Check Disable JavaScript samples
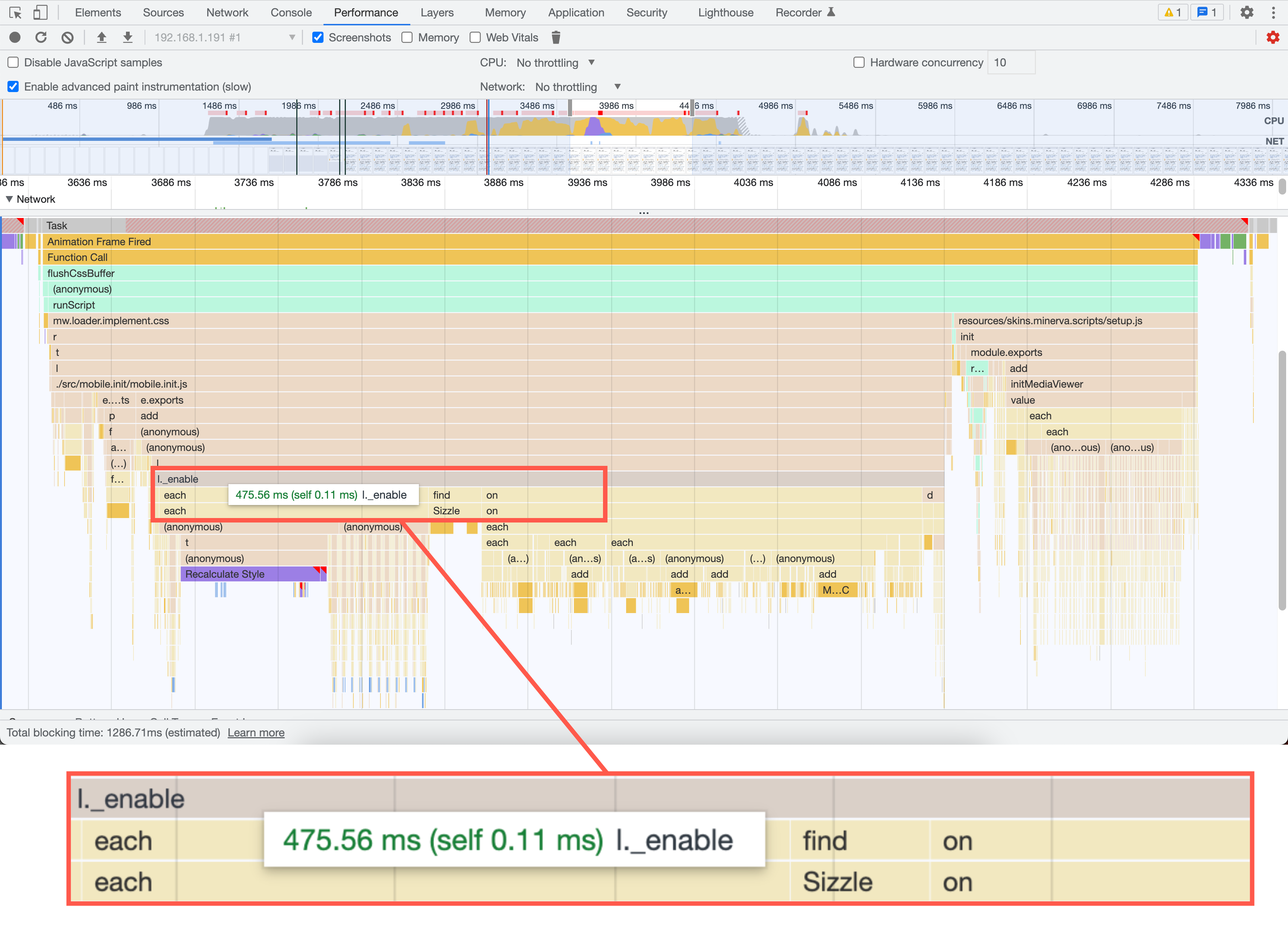 (13, 63)
